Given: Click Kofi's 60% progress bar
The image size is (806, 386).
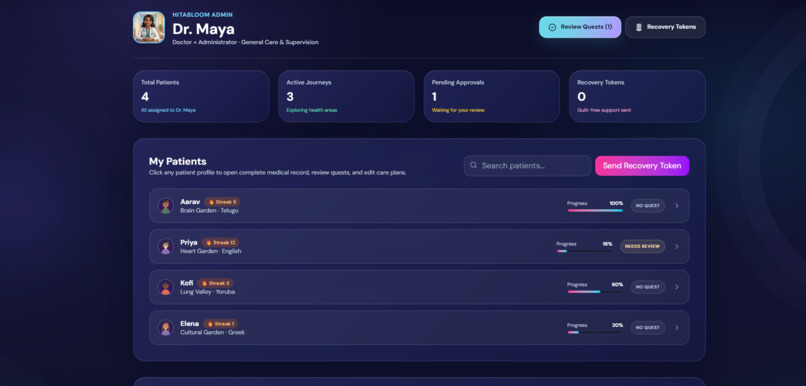Looking at the screenshot, I should (x=595, y=291).
